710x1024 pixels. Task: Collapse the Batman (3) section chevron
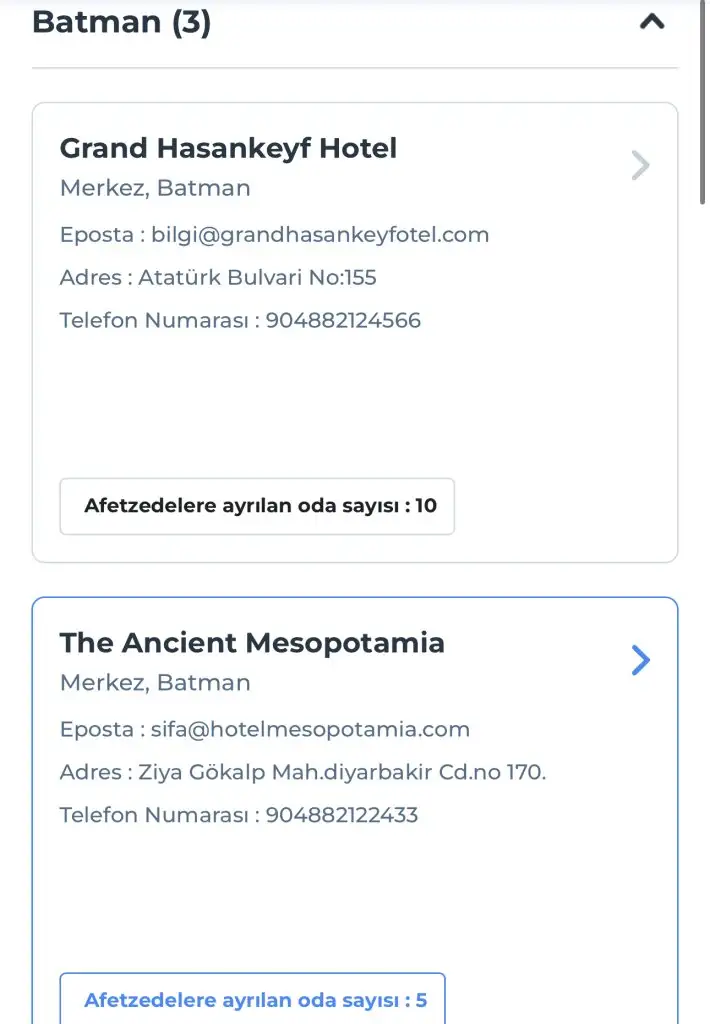[652, 21]
